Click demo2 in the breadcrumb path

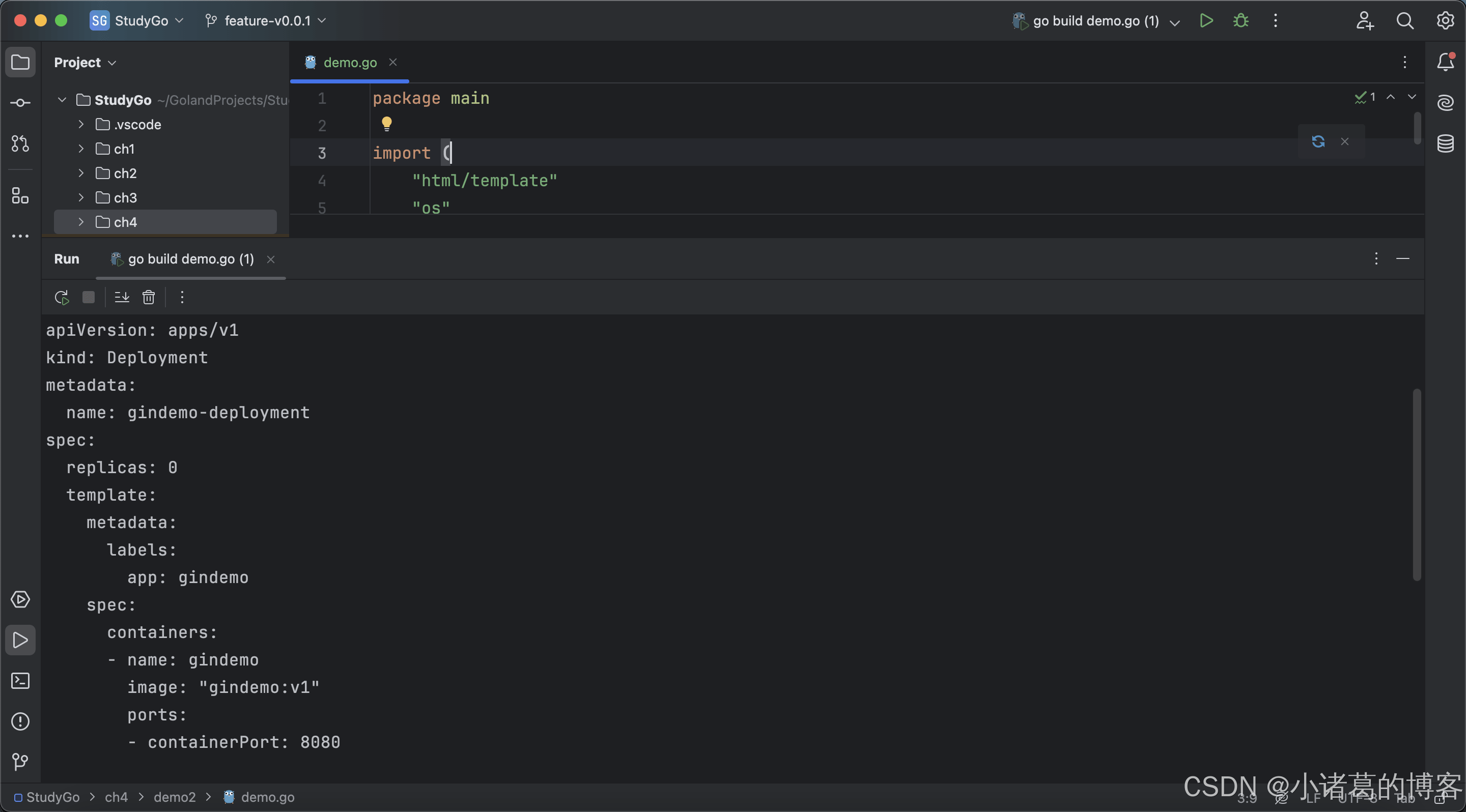coord(174,797)
